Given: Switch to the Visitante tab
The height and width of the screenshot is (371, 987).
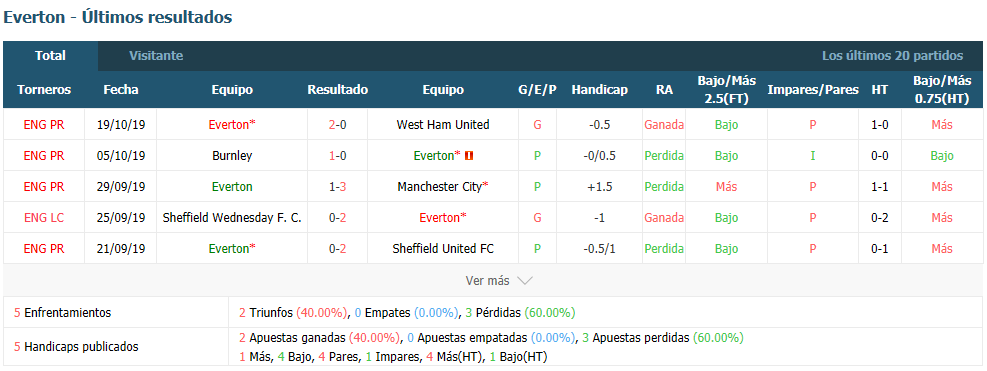Looking at the screenshot, I should (x=156, y=55).
